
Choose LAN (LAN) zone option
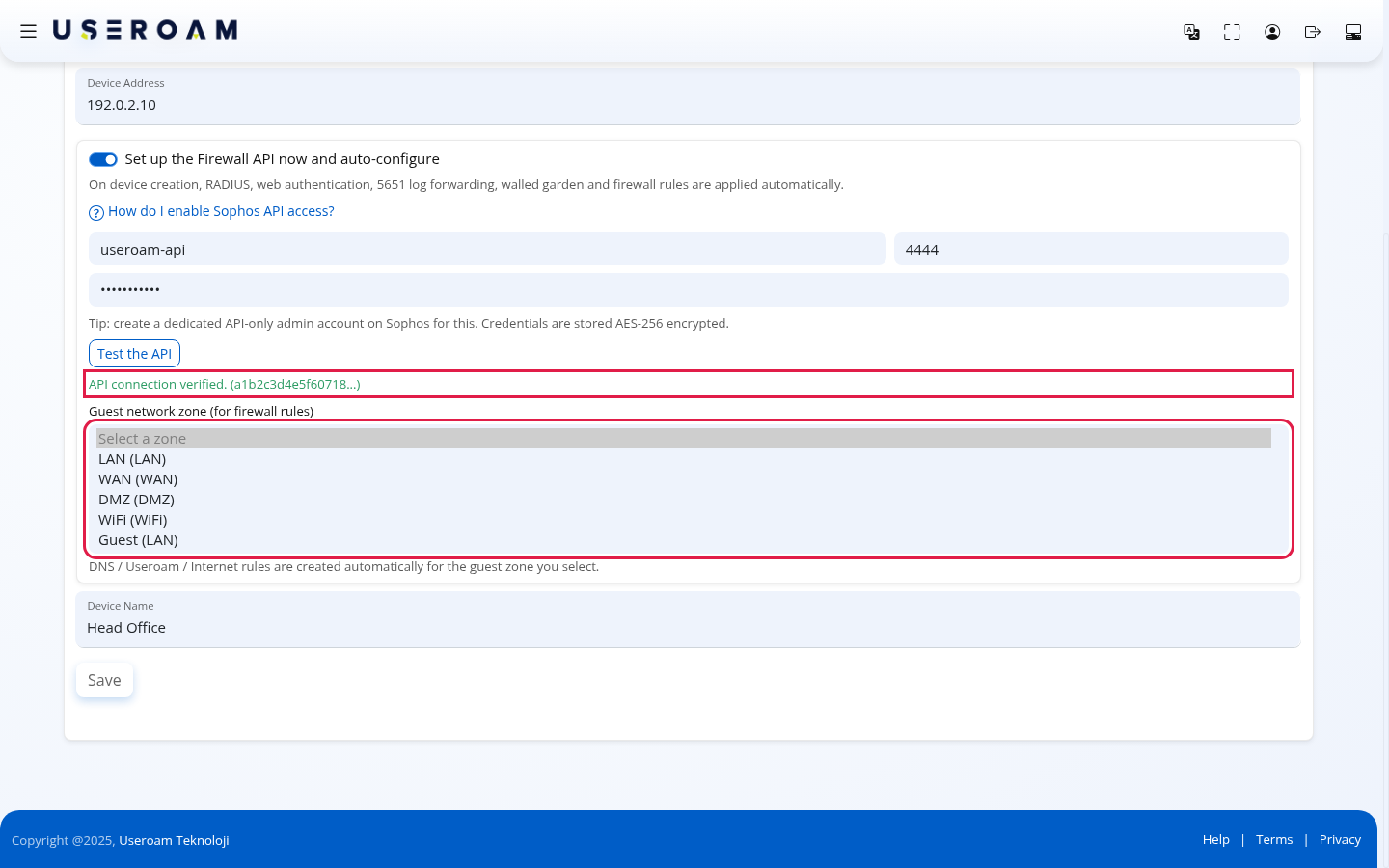684,459
